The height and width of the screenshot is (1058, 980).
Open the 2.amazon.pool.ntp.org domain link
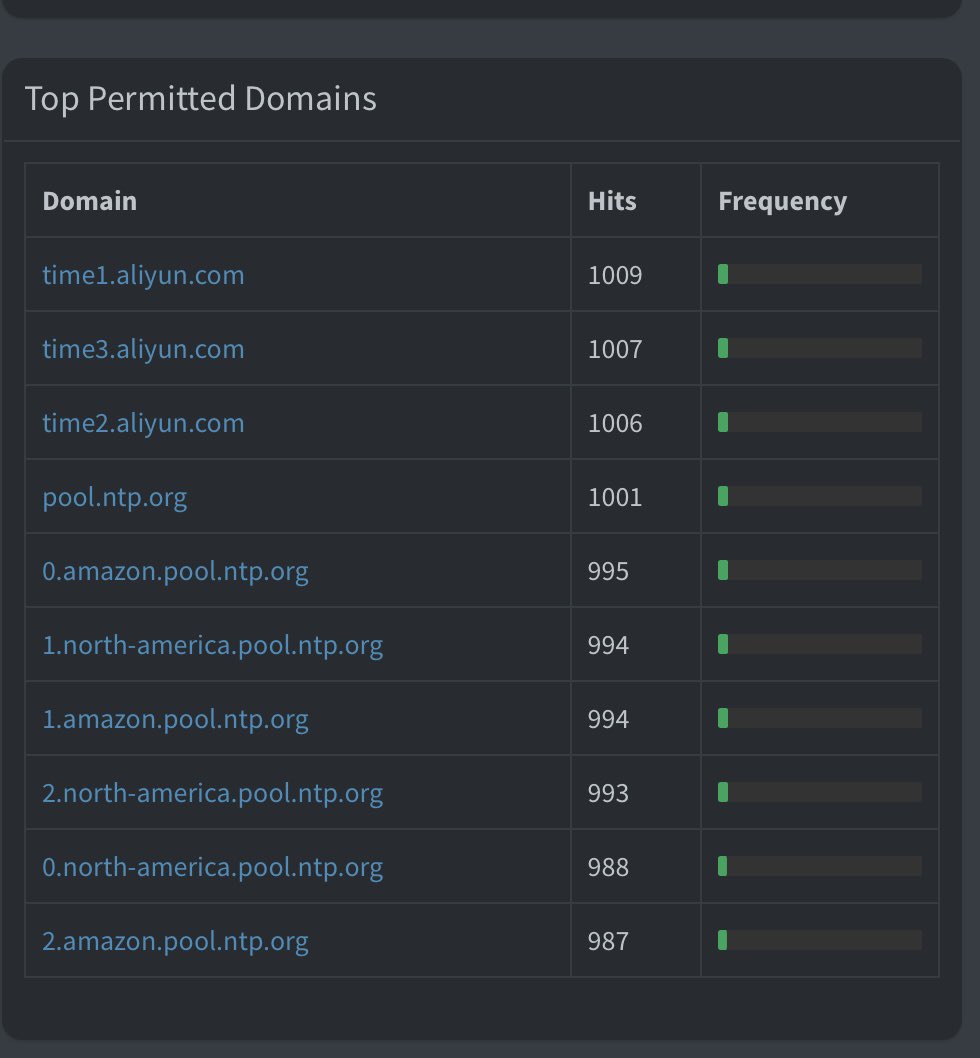175,941
